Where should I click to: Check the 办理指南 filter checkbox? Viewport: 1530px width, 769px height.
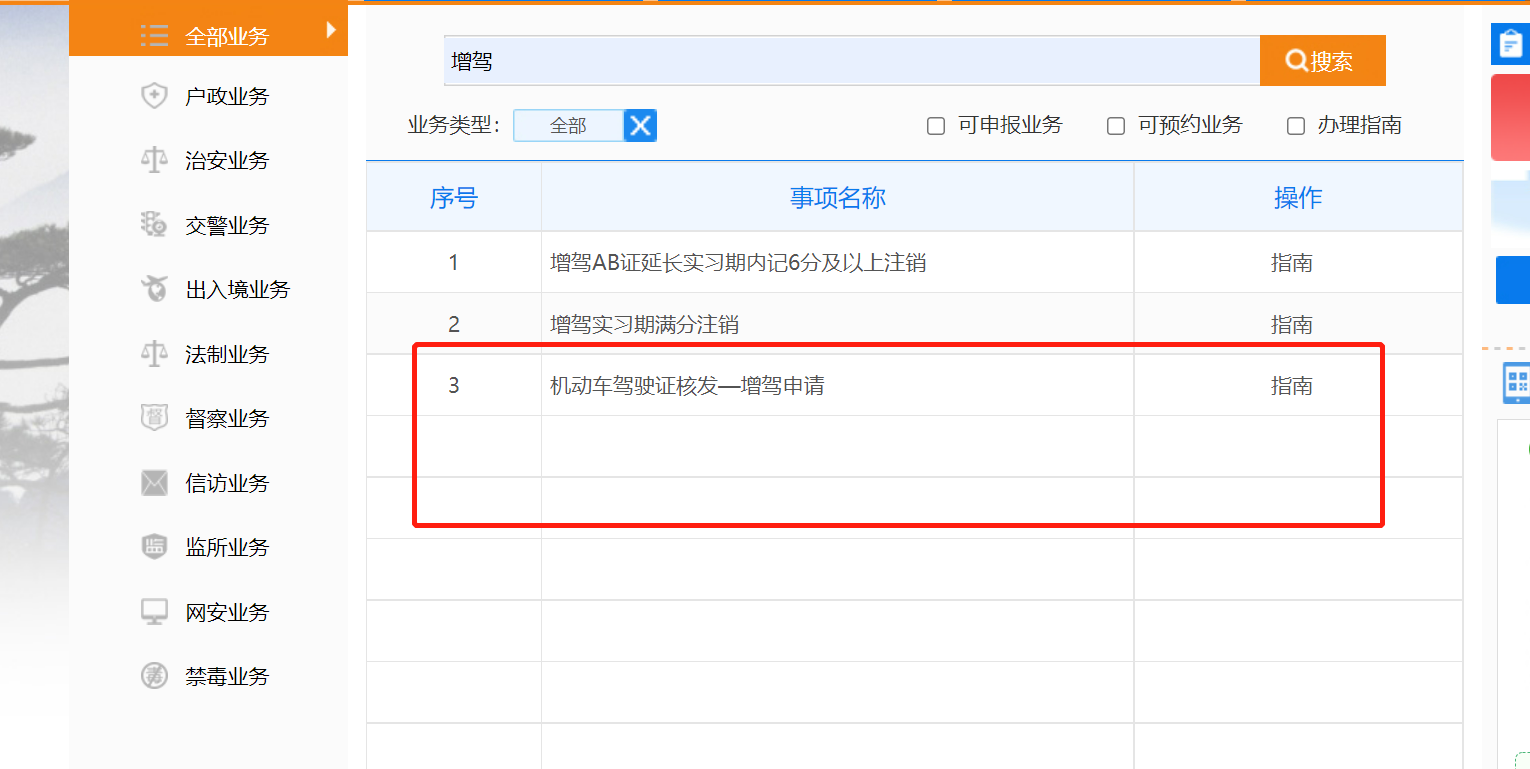[x=1296, y=126]
